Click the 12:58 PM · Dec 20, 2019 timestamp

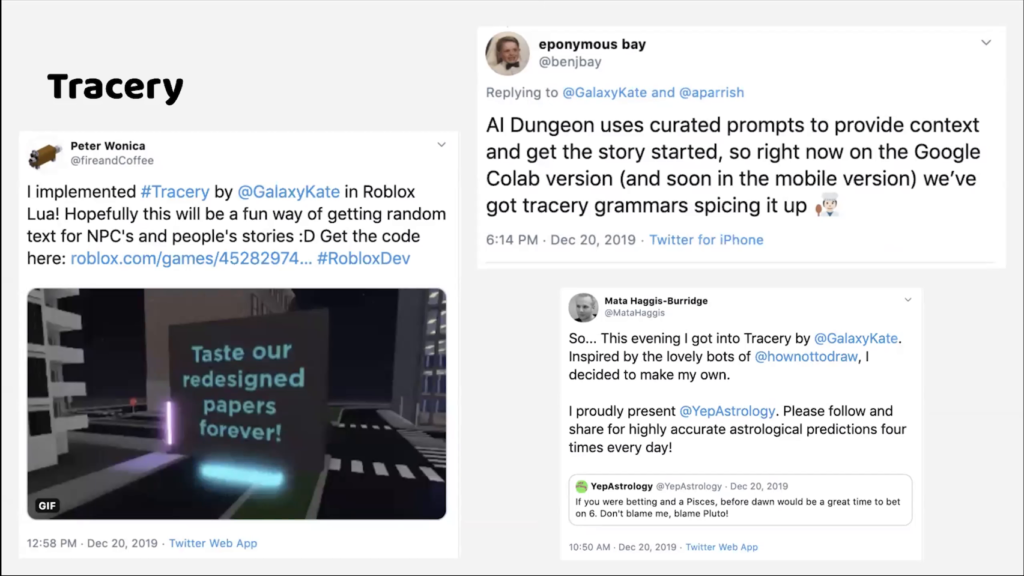click(92, 543)
